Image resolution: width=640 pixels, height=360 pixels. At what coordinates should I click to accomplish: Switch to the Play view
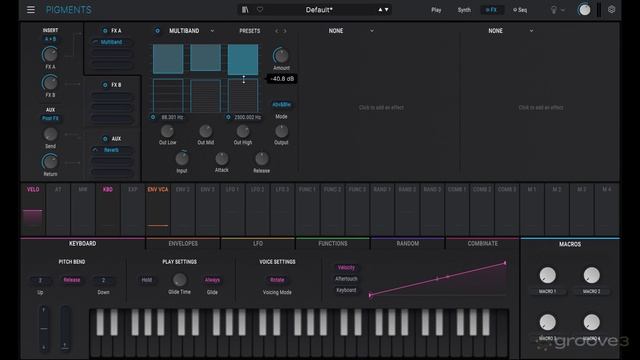click(x=436, y=10)
